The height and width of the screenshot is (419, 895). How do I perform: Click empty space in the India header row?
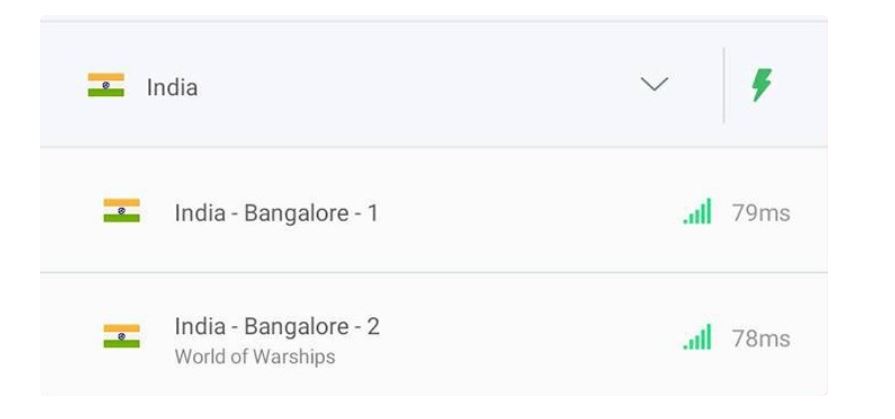[420, 87]
